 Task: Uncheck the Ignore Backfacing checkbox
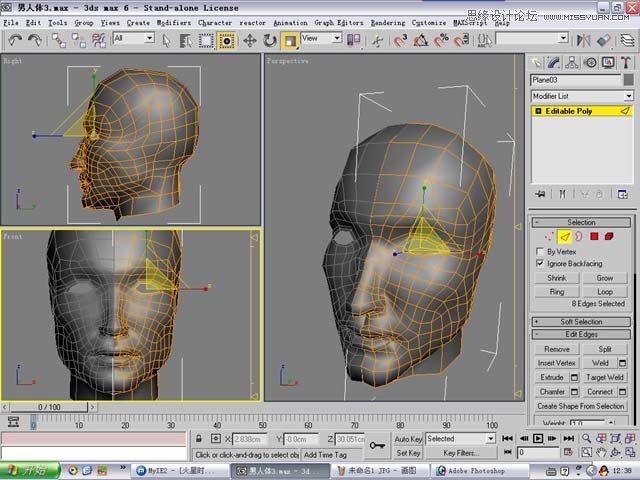(540, 263)
